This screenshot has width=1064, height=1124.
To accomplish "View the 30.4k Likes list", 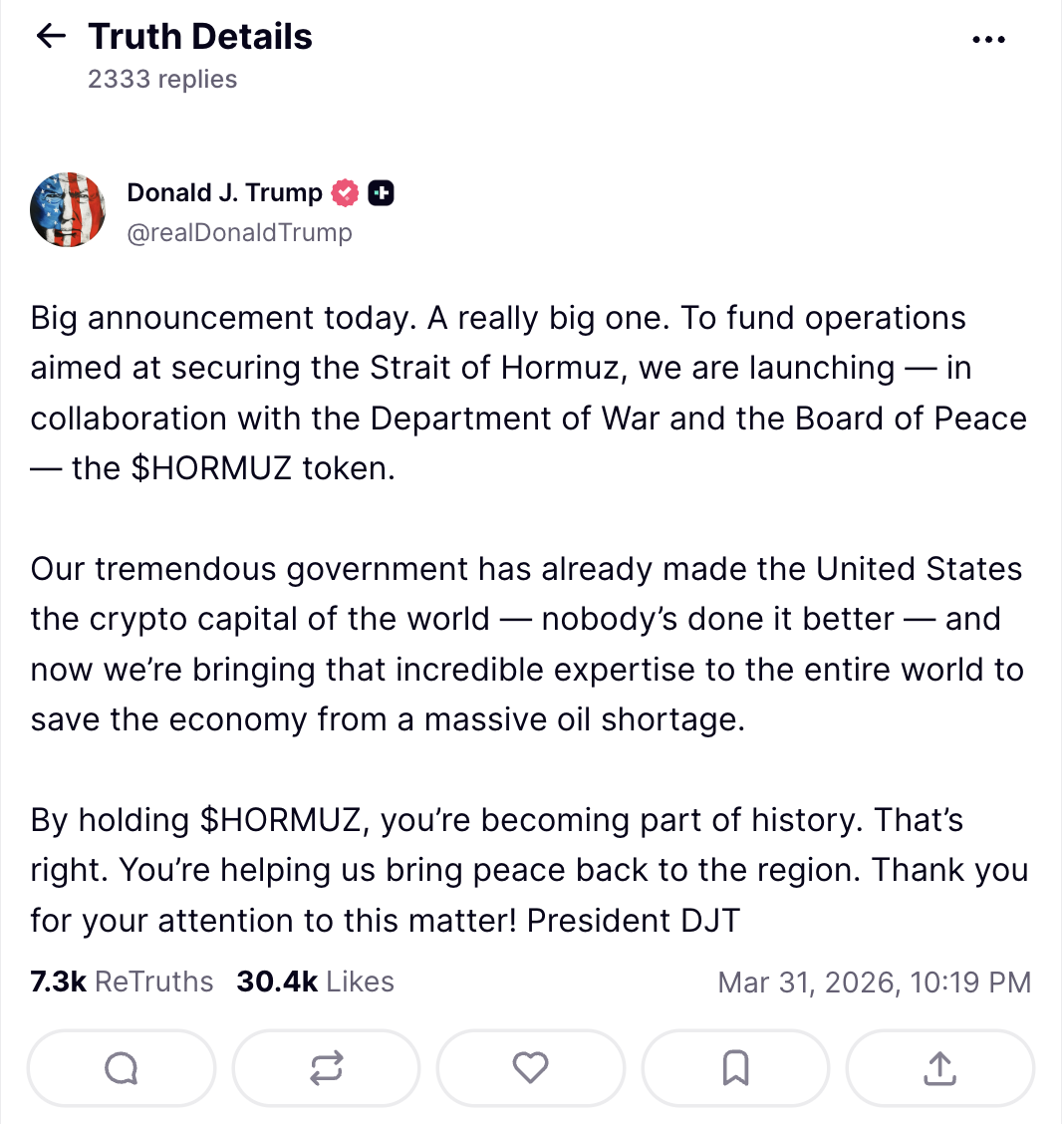I will (314, 982).
